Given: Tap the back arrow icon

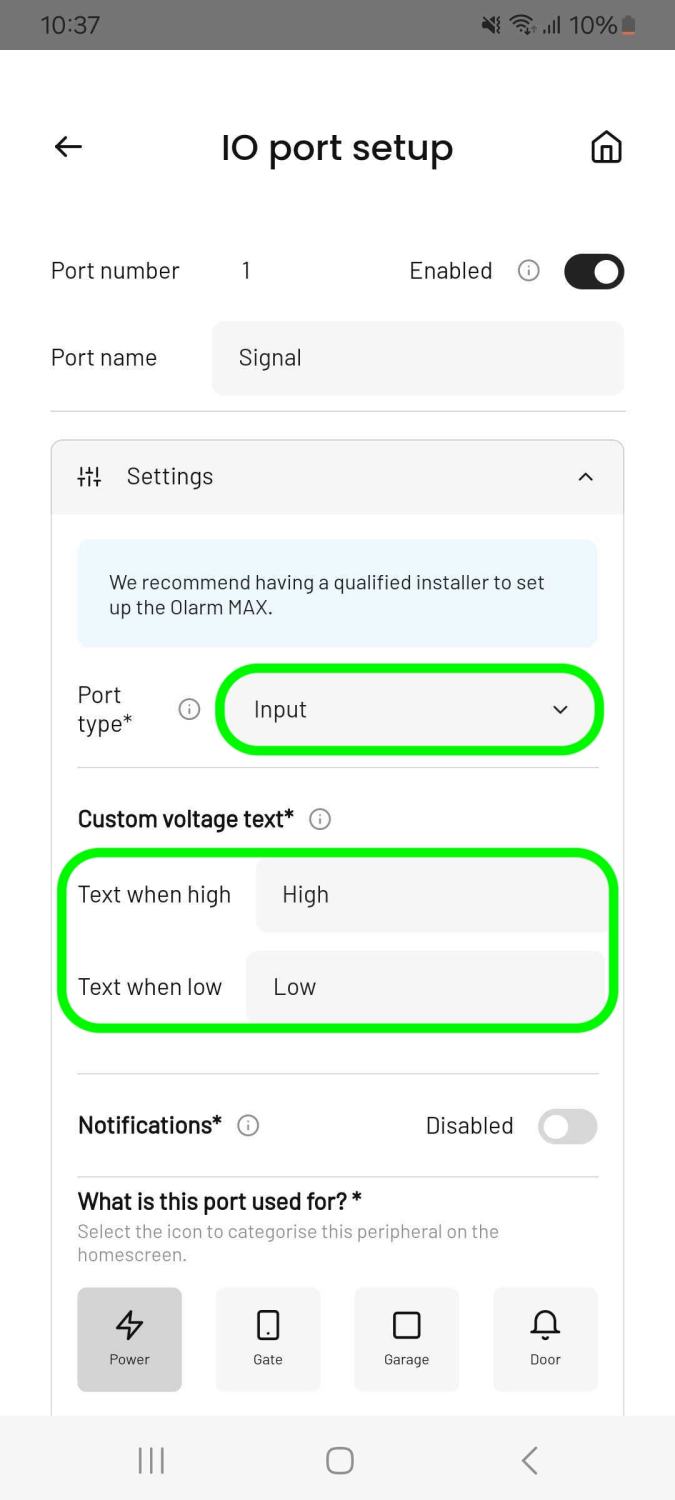Looking at the screenshot, I should 68,147.
